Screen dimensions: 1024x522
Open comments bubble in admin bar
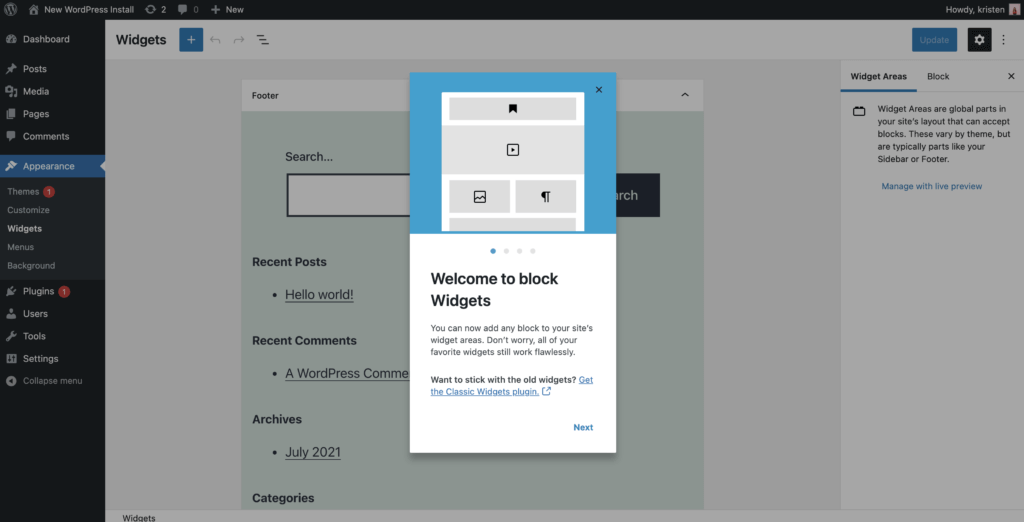coord(188,10)
